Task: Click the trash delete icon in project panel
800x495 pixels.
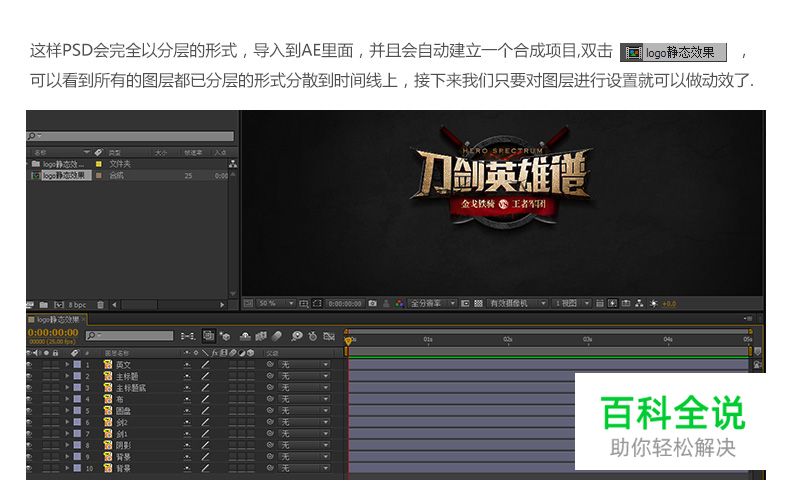Action: (101, 305)
